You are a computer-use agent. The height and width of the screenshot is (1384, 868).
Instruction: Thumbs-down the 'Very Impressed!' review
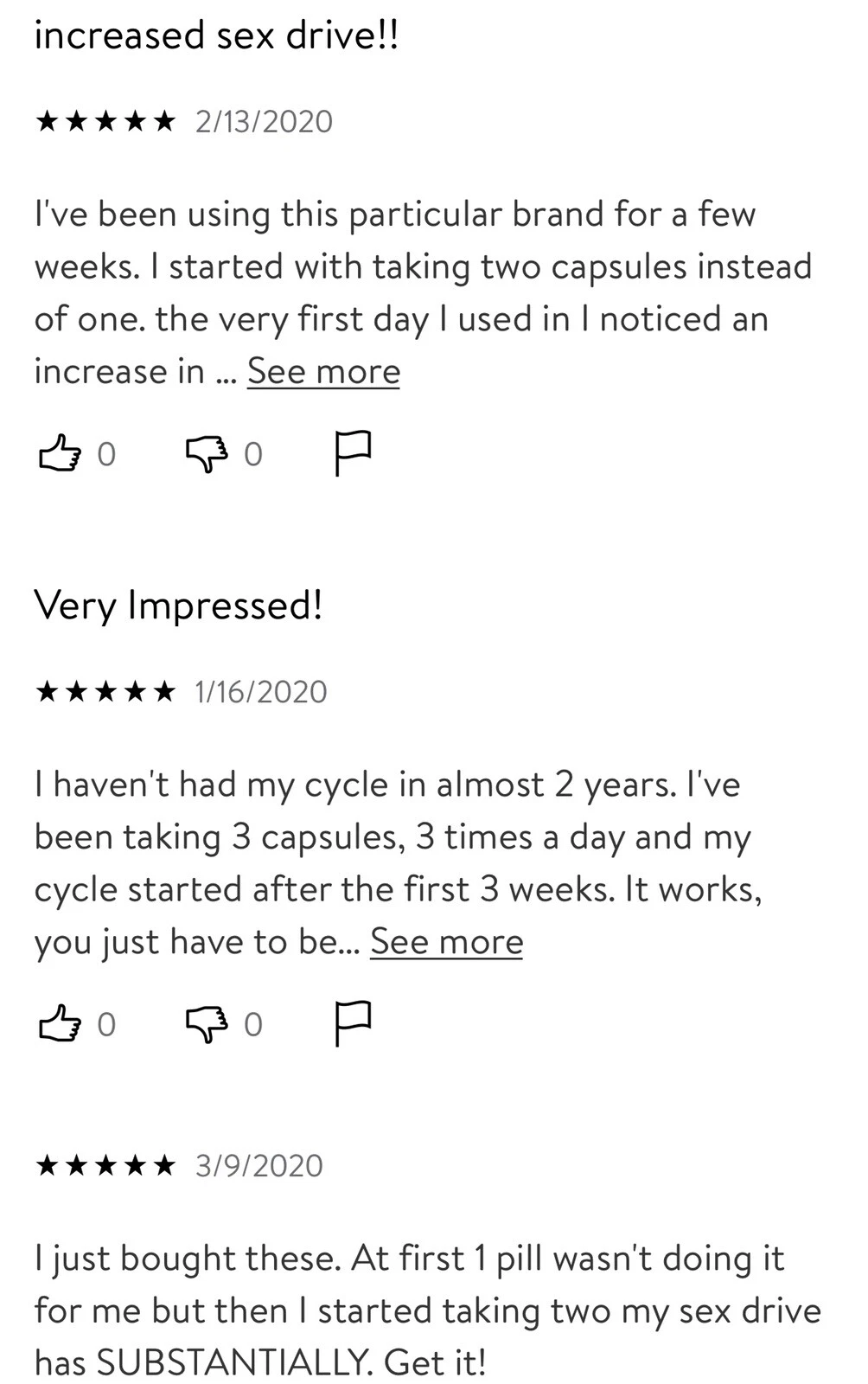(207, 1024)
